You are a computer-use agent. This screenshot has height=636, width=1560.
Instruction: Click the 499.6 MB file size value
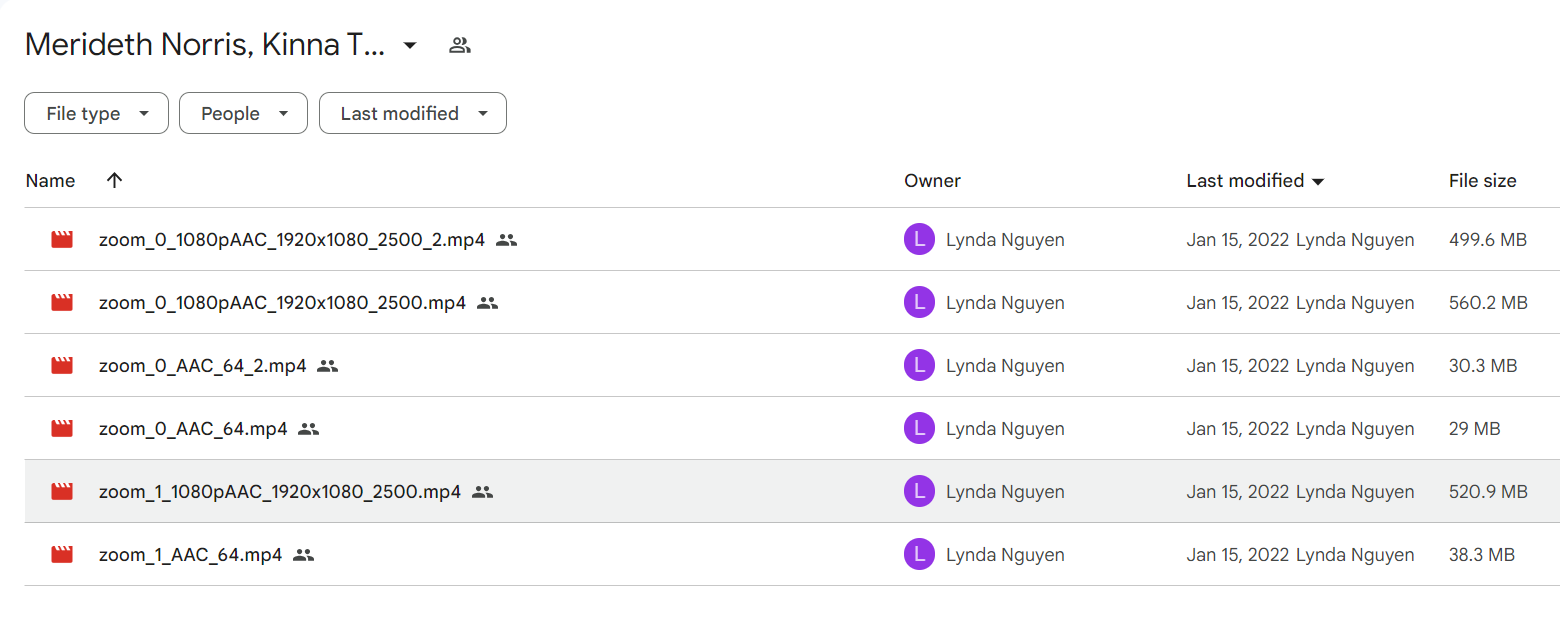pyautogui.click(x=1488, y=240)
